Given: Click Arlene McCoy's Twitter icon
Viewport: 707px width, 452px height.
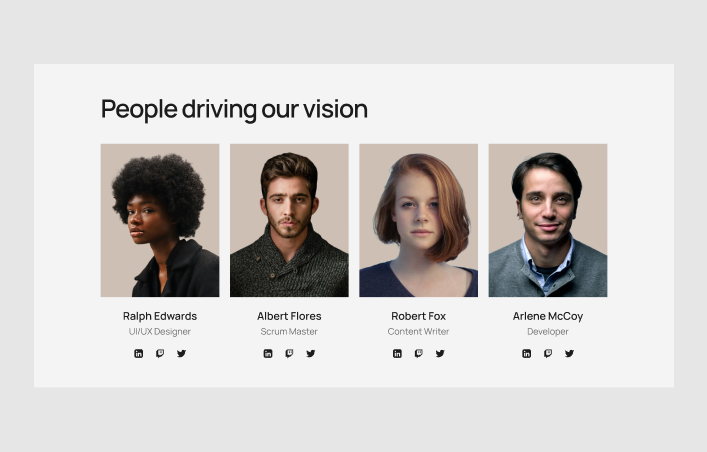Looking at the screenshot, I should (569, 354).
